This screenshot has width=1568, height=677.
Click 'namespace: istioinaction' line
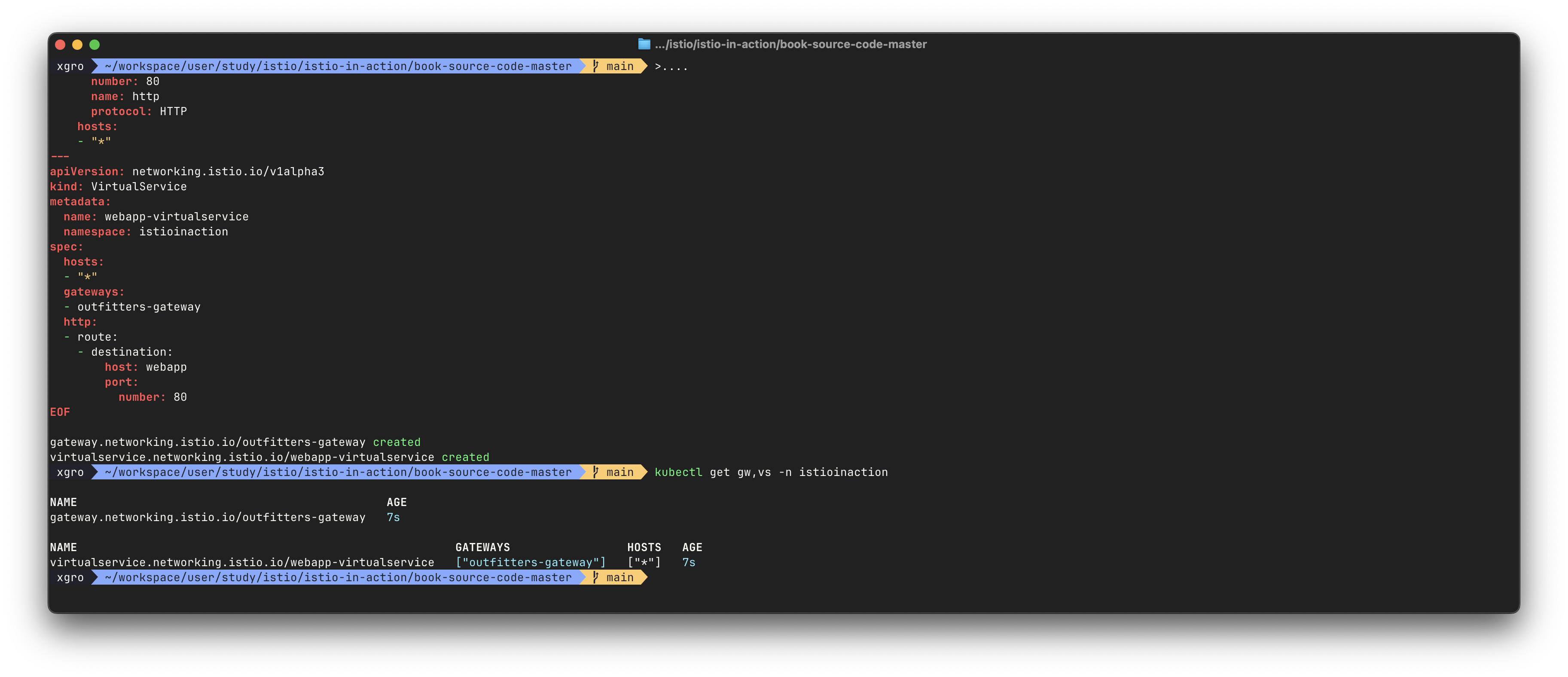146,232
